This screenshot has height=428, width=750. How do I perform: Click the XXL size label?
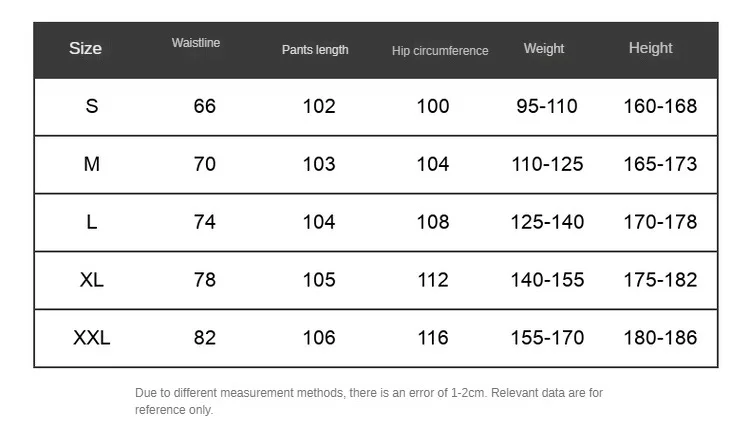tap(92, 338)
